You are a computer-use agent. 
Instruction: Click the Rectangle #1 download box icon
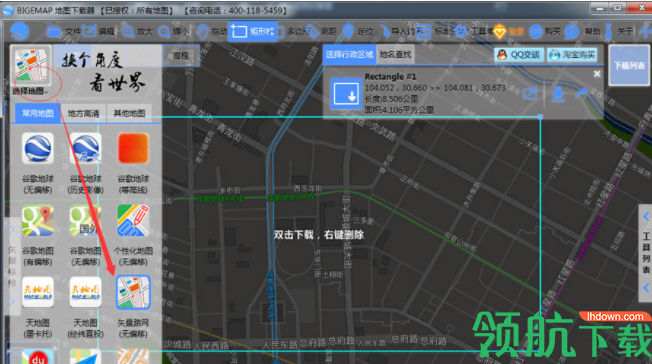click(346, 93)
